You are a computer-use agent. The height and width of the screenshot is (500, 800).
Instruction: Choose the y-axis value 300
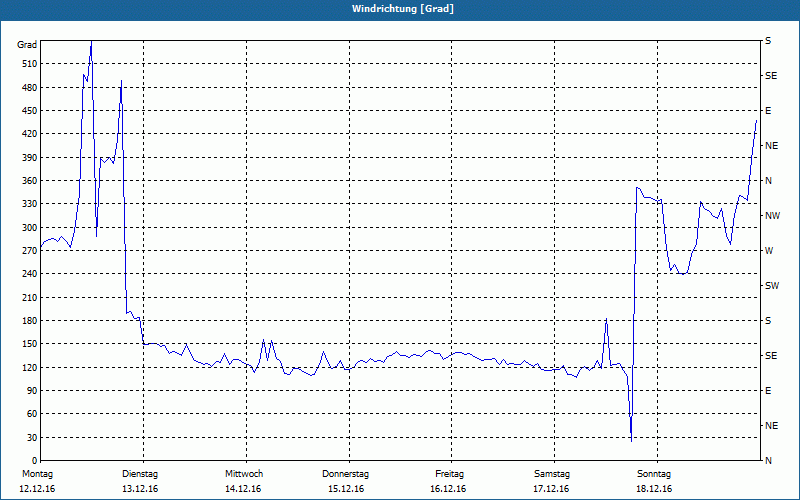click(x=30, y=228)
